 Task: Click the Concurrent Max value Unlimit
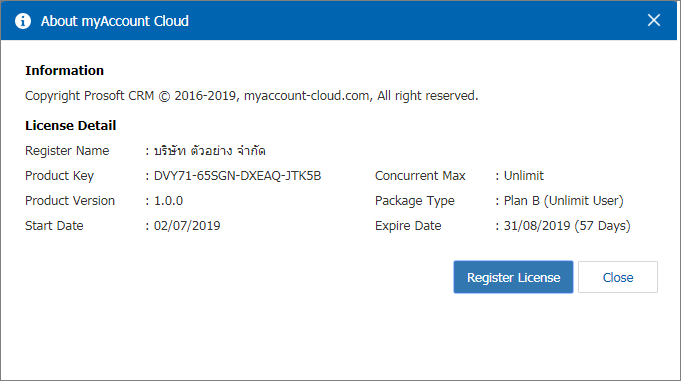(x=523, y=176)
